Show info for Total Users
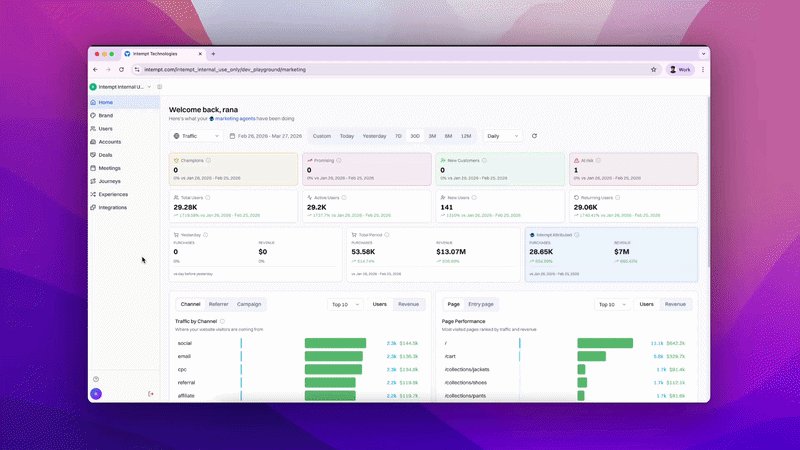The height and width of the screenshot is (450, 800). click(208, 197)
